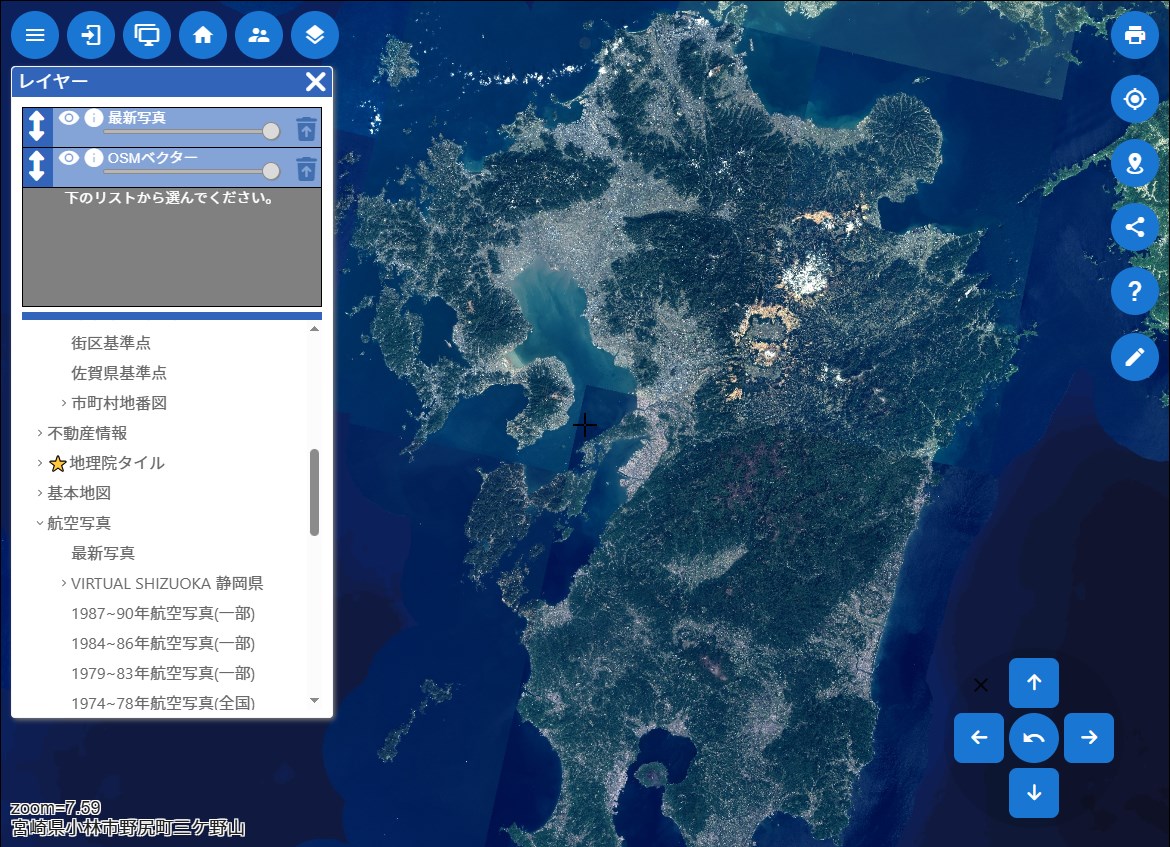Hide the OSMベクター layer using eye icon
The image size is (1170, 847).
point(69,158)
